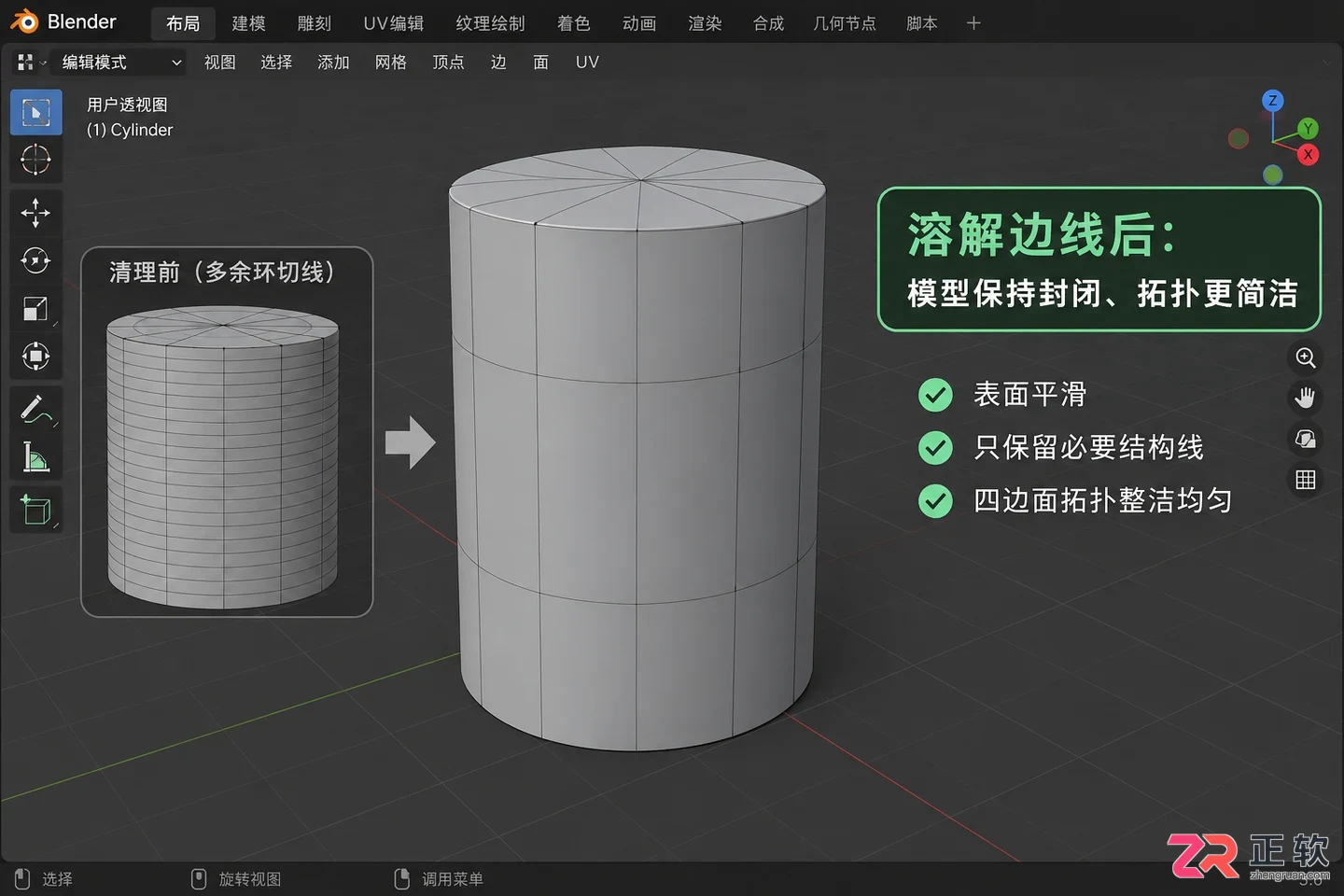This screenshot has height=896, width=1344.
Task: Switch to the UV编辑 workspace tab
Action: pyautogui.click(x=394, y=23)
